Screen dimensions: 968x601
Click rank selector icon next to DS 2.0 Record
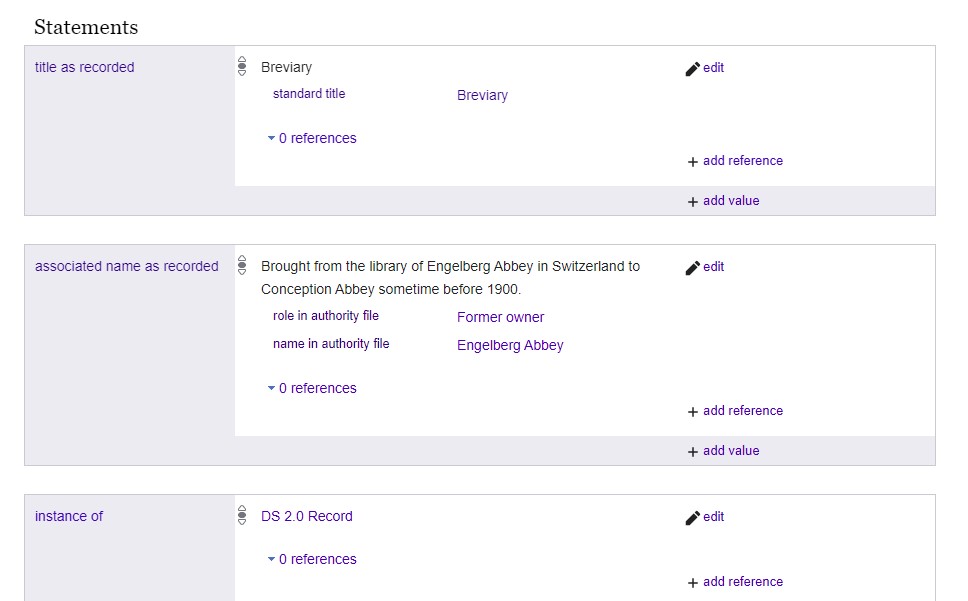[242, 515]
